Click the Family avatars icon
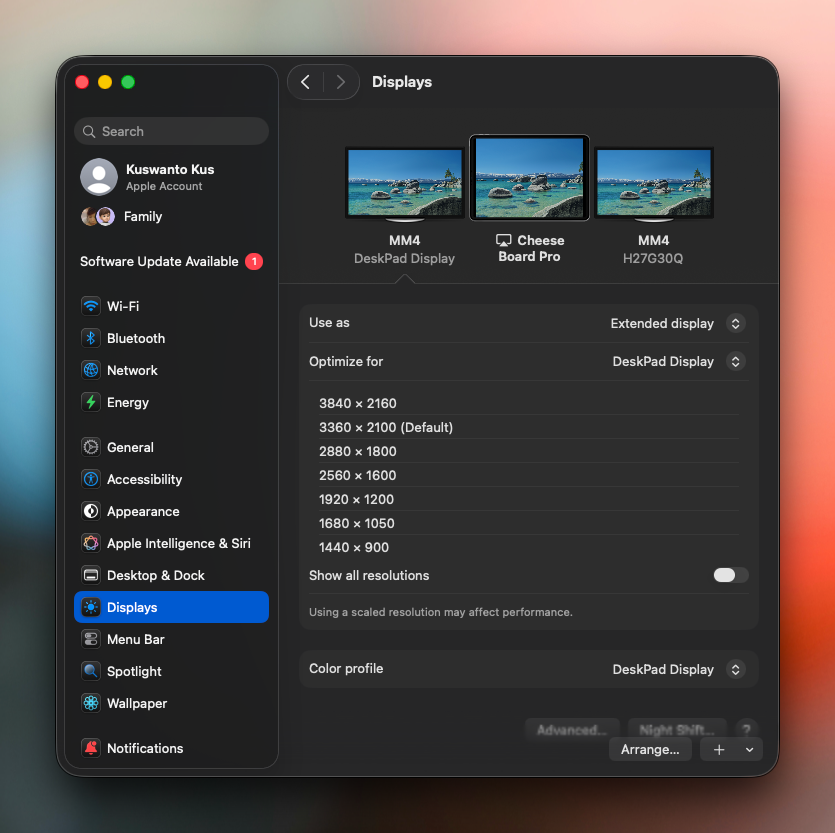The image size is (835, 833). point(98,216)
